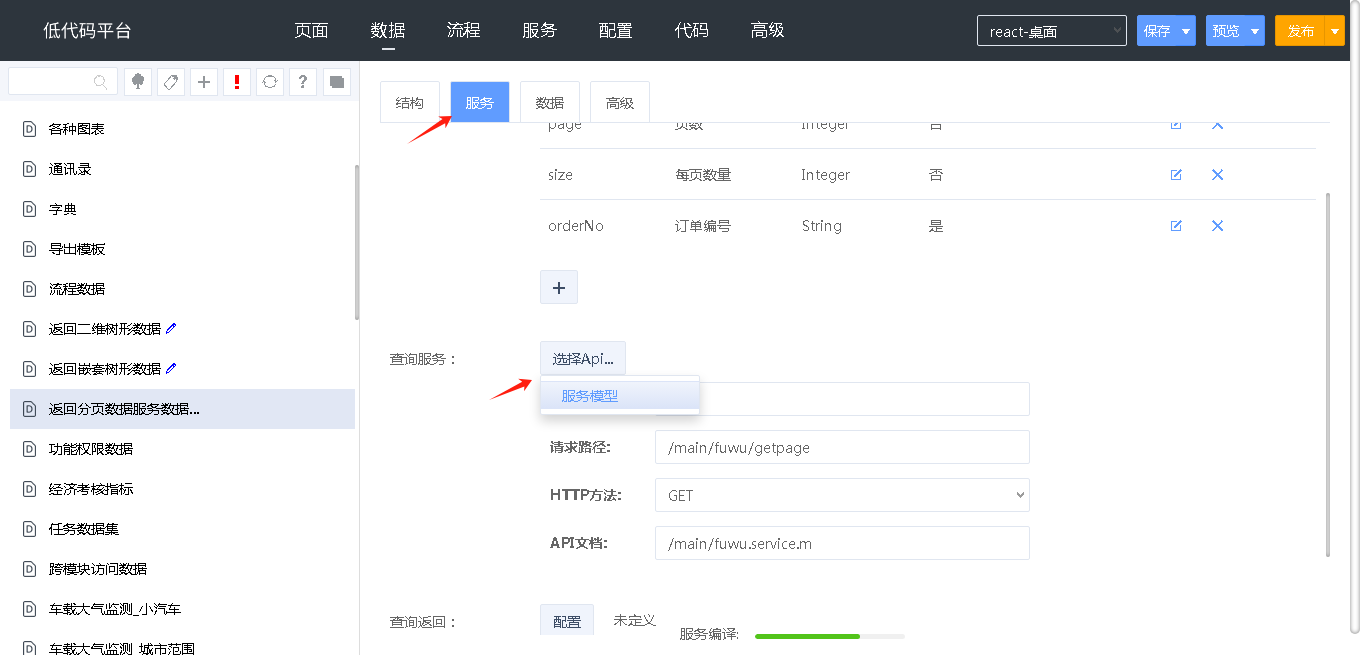Click the refresh icon in sidebar toolbar
The width and height of the screenshot is (1360, 655).
tap(270, 82)
